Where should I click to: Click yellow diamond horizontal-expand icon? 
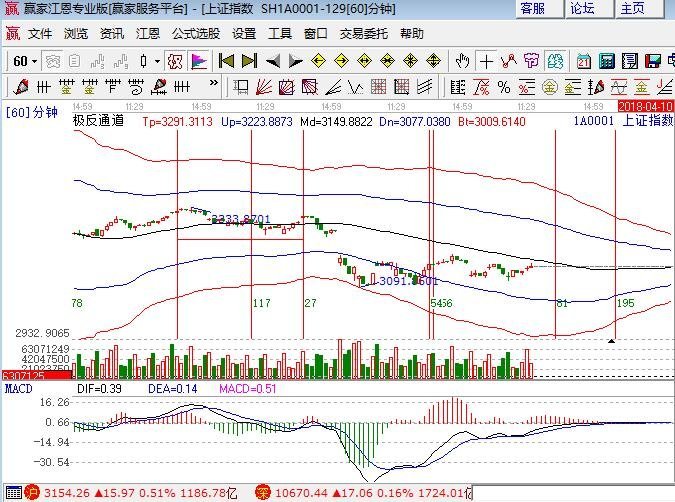coord(365,62)
